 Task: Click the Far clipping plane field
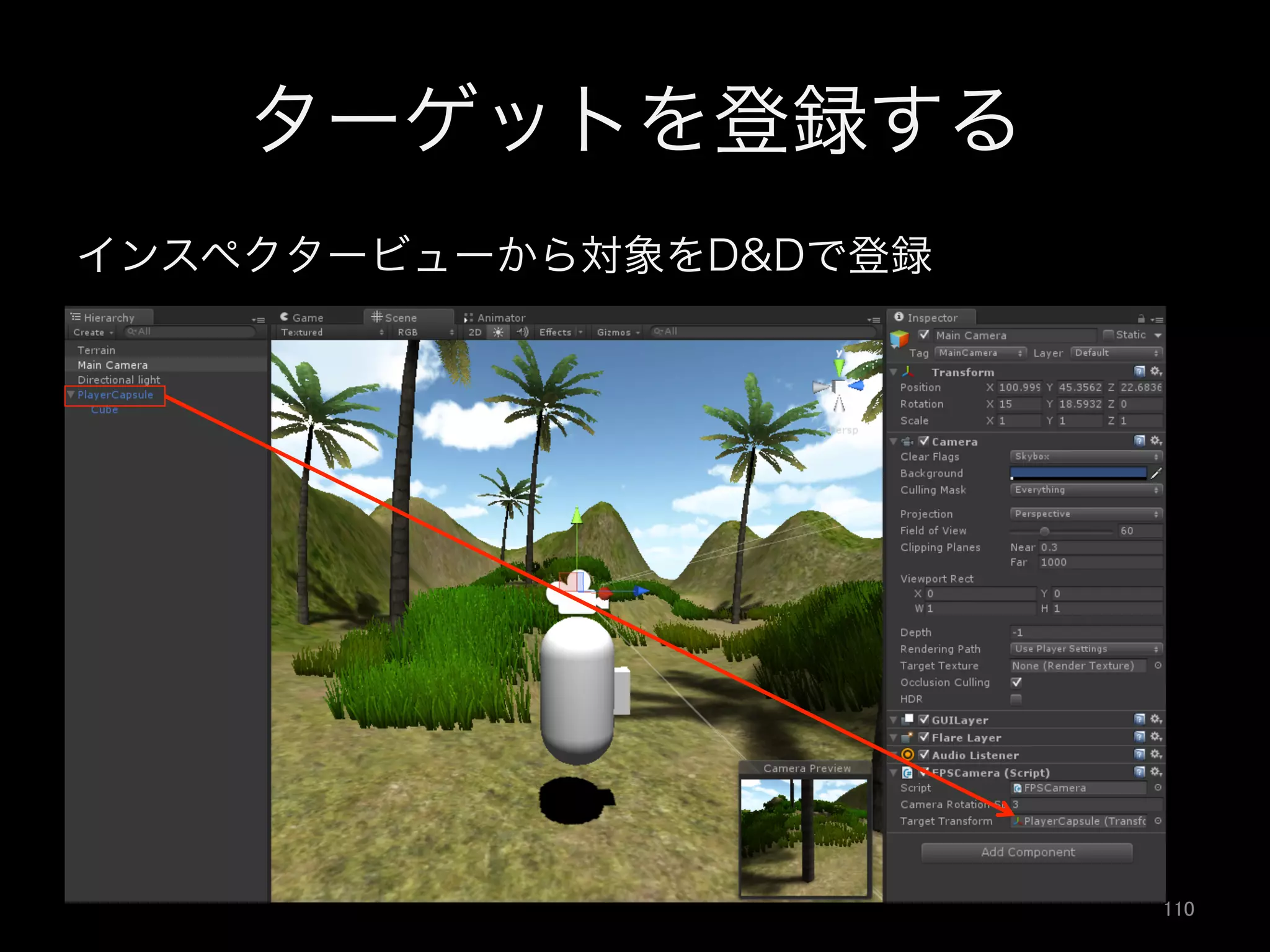pos(1101,562)
